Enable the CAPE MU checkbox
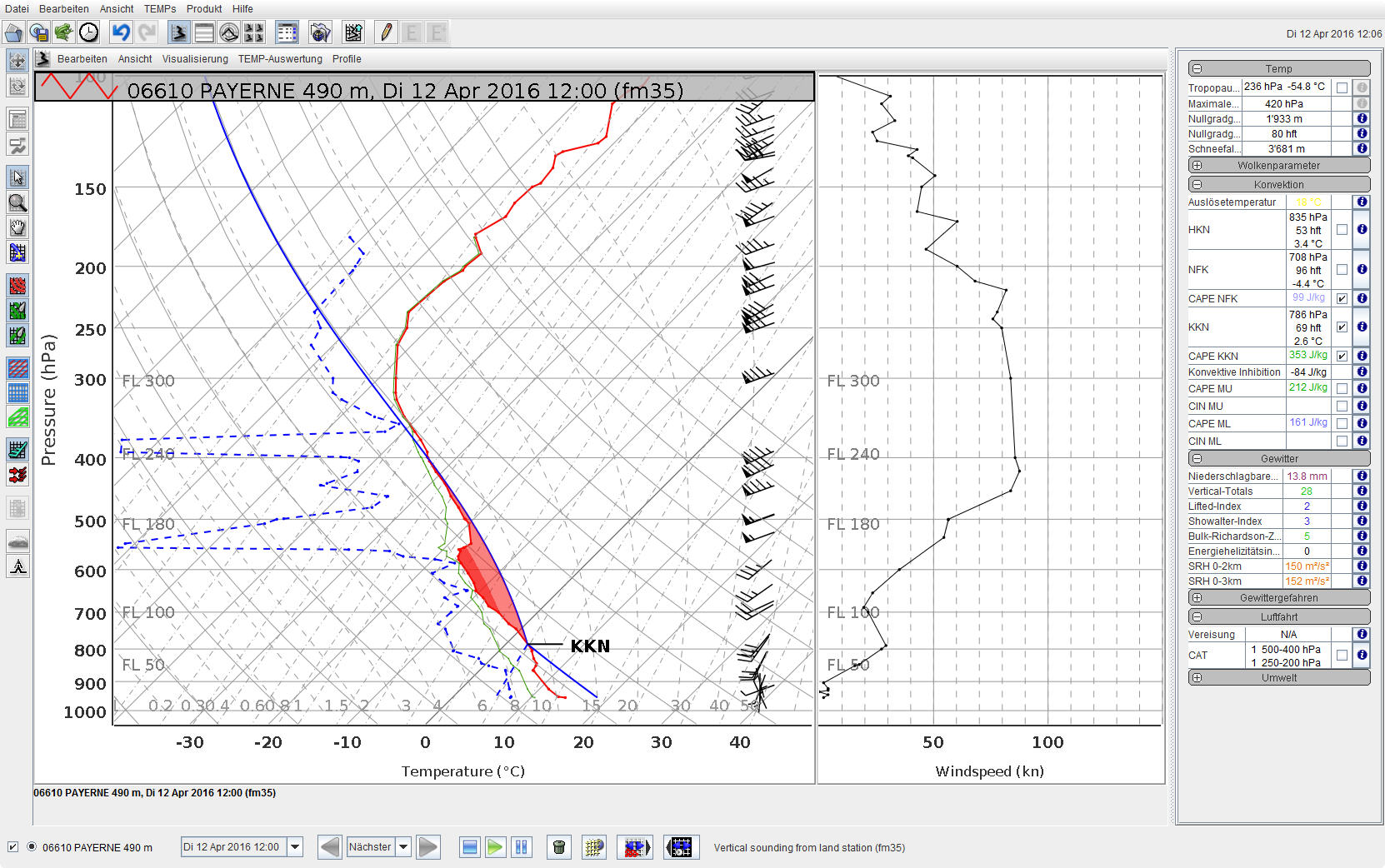The height and width of the screenshot is (868, 1385). pos(1342,389)
